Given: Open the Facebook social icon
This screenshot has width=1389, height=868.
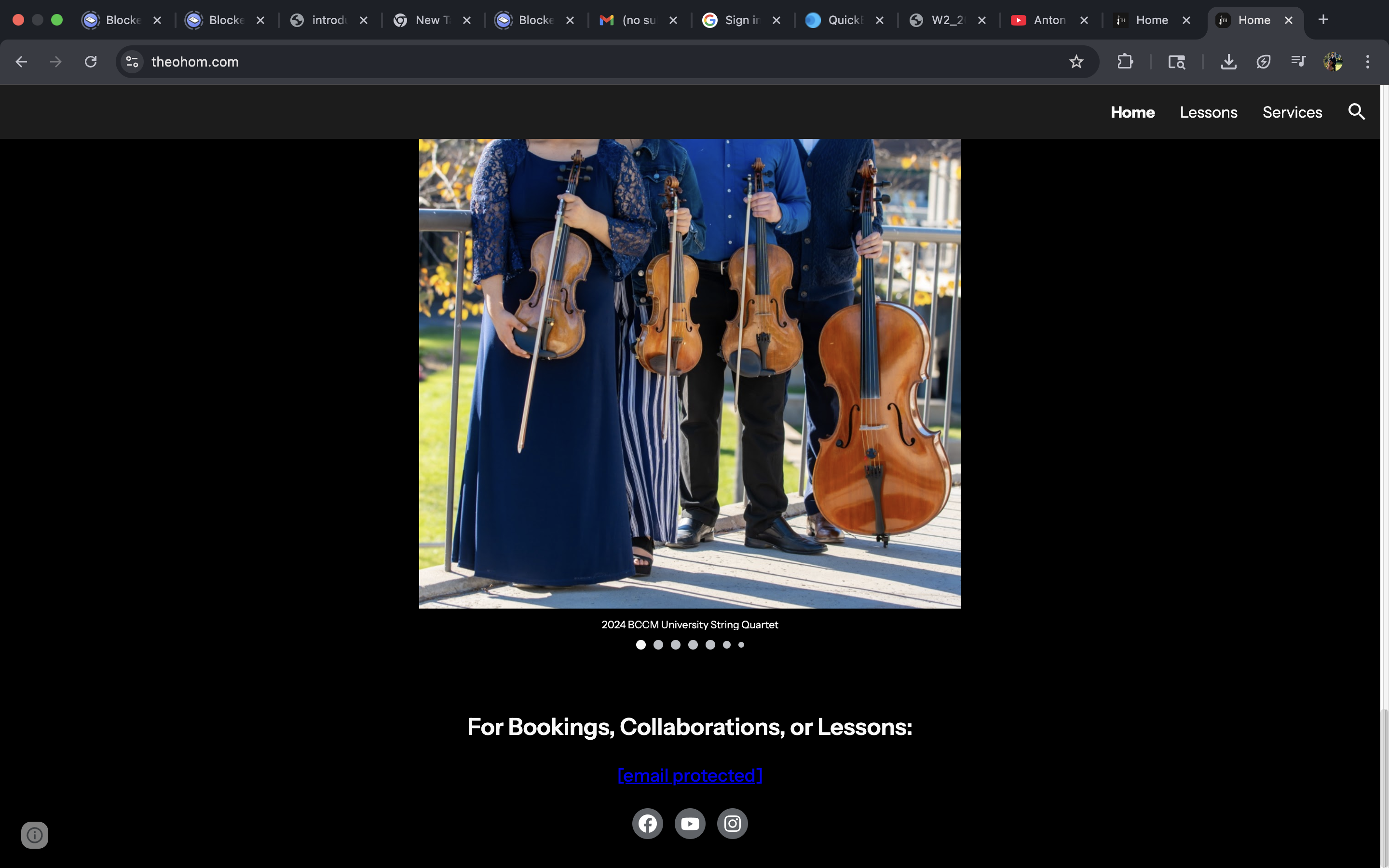Looking at the screenshot, I should (x=647, y=823).
